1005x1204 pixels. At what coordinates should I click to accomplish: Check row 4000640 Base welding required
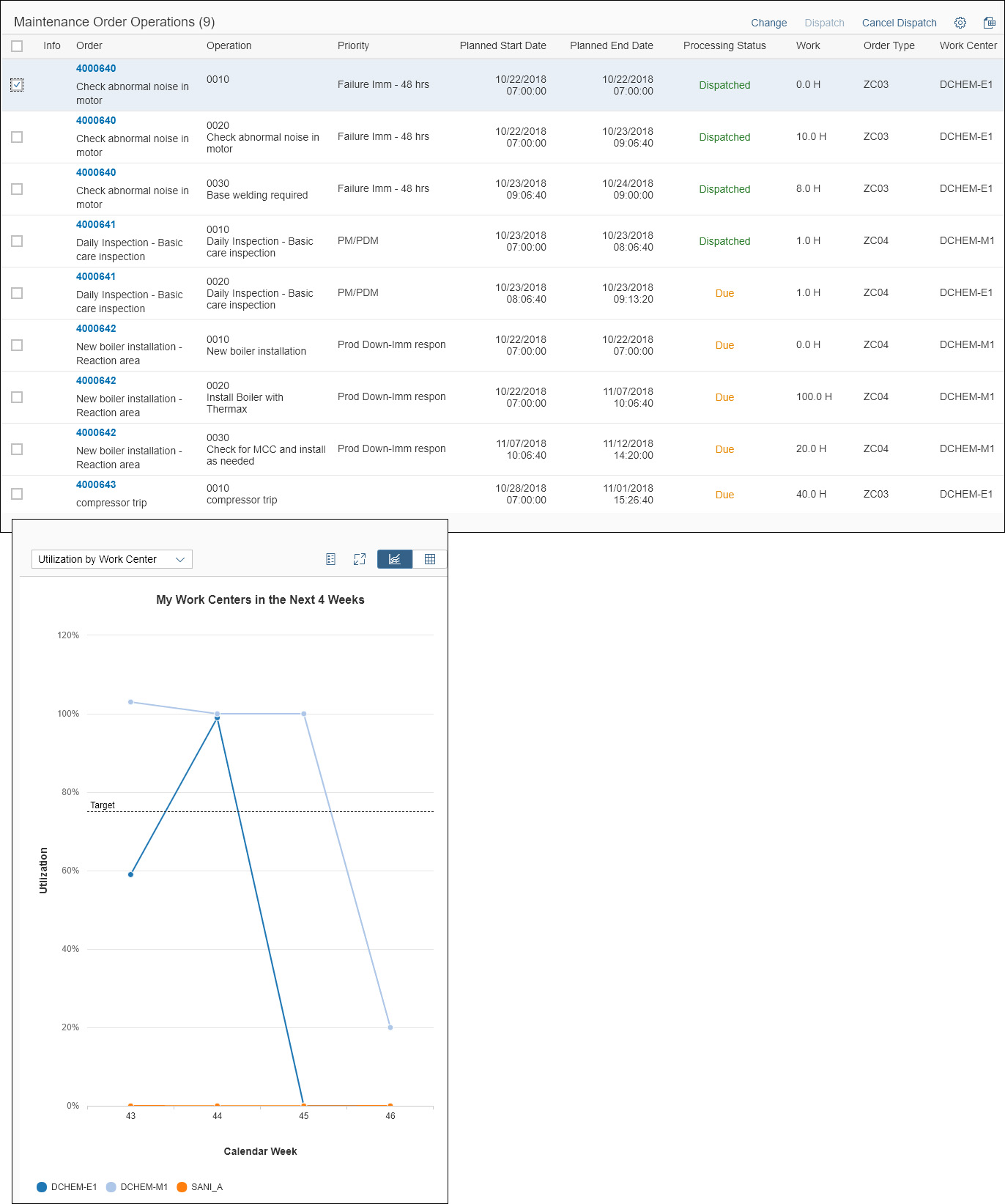point(17,189)
